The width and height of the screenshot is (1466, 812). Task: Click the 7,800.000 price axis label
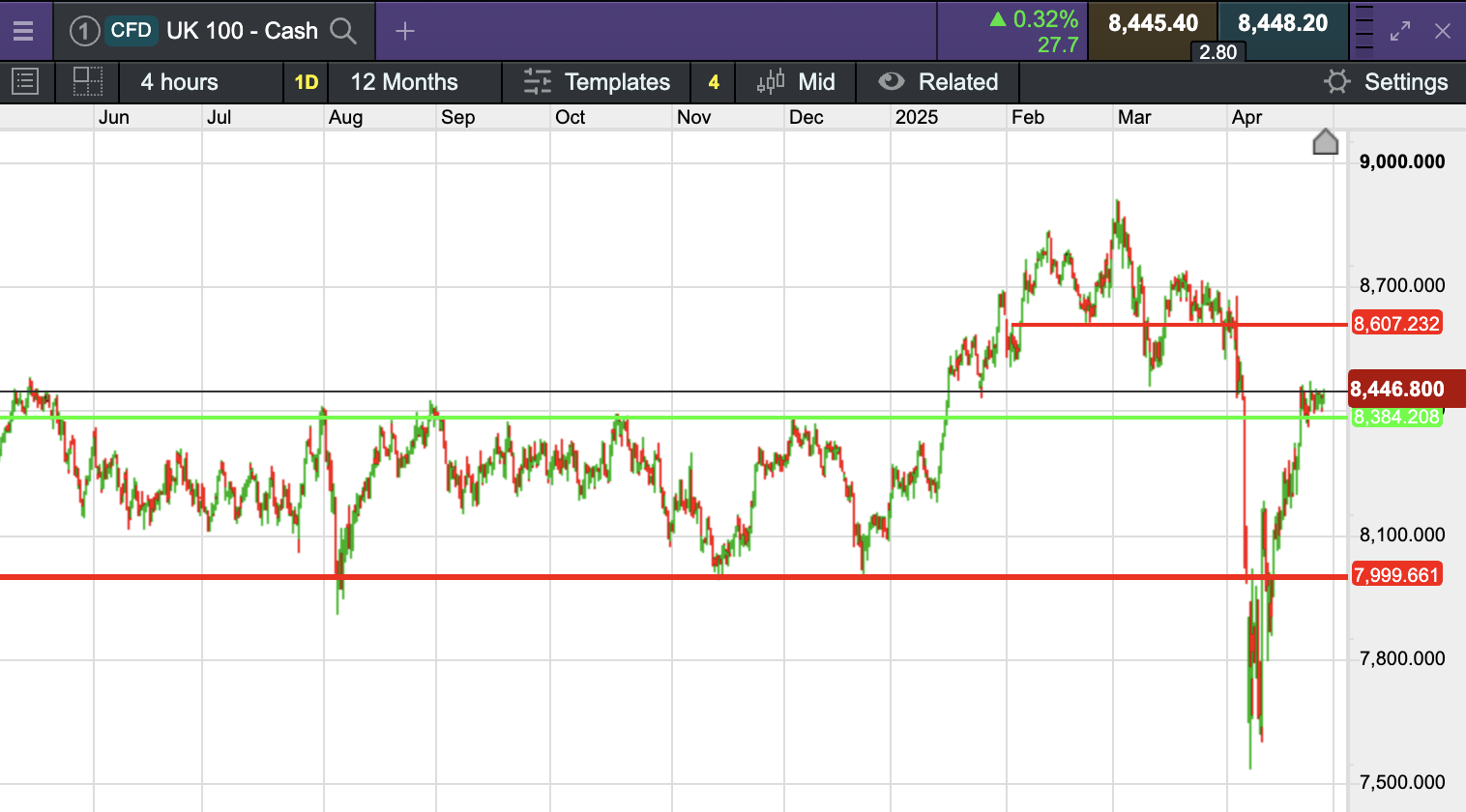point(1402,658)
